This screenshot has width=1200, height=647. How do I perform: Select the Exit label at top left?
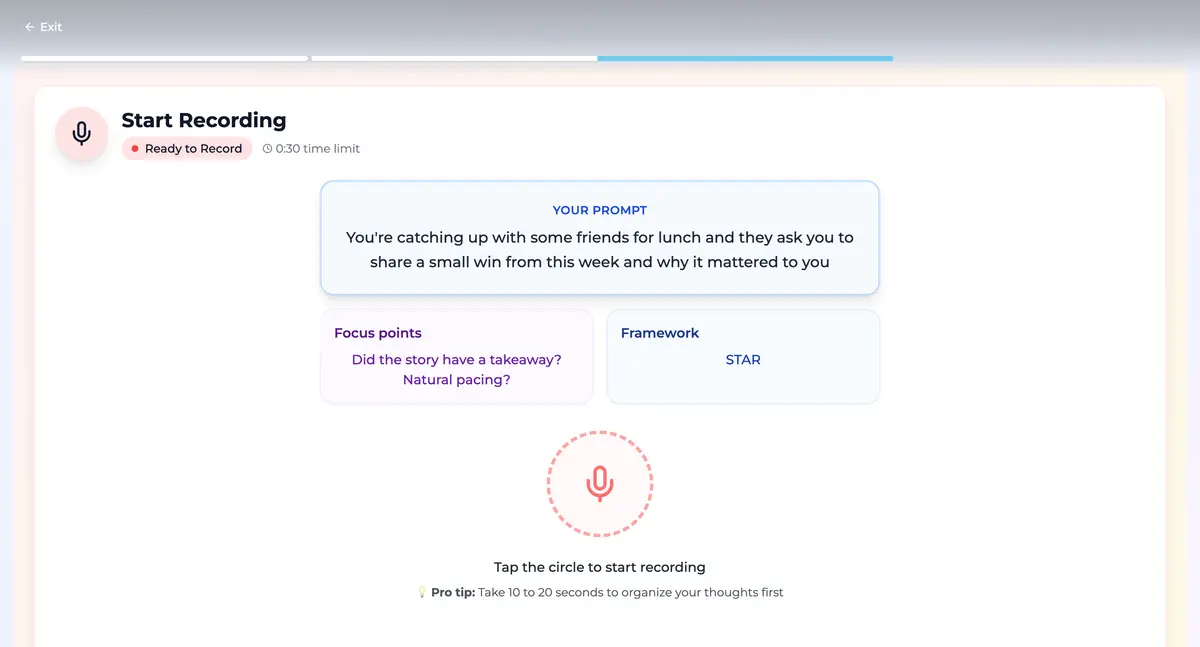[x=51, y=27]
